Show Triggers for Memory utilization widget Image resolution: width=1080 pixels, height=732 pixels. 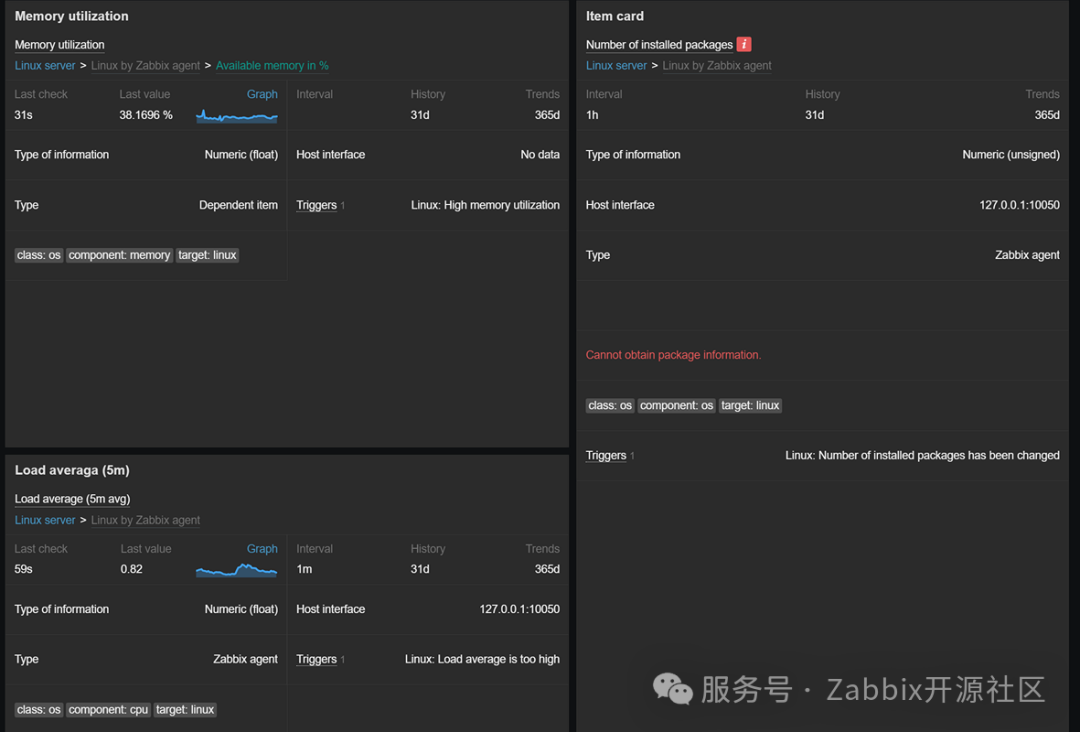(x=316, y=205)
